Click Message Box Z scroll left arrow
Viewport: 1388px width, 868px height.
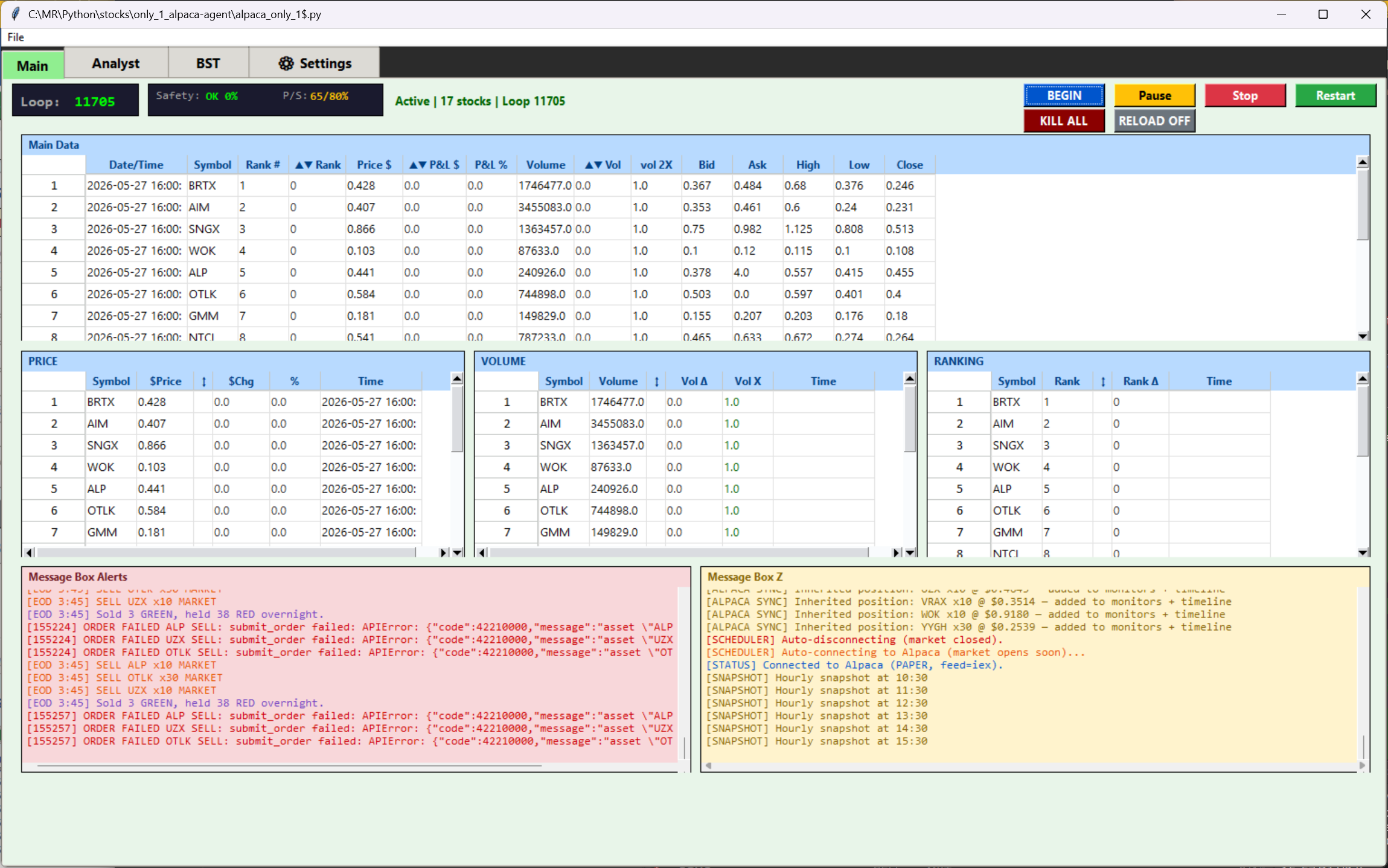[x=708, y=765]
